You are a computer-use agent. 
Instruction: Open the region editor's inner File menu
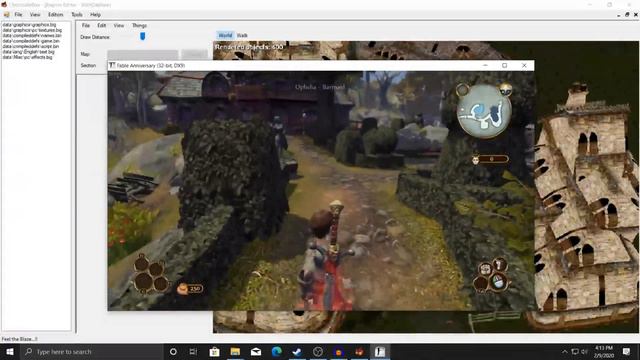pos(86,25)
